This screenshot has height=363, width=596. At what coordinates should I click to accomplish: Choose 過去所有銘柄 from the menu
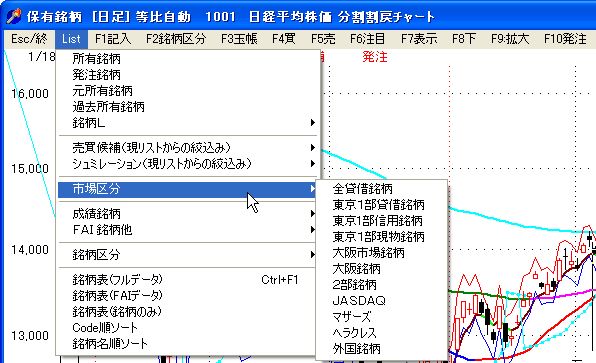187,107
